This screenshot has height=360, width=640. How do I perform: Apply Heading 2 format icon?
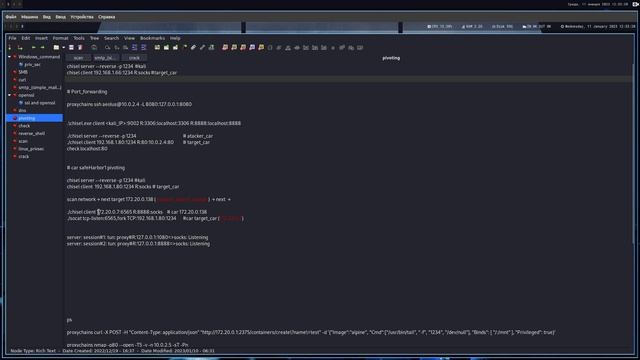[315, 47]
